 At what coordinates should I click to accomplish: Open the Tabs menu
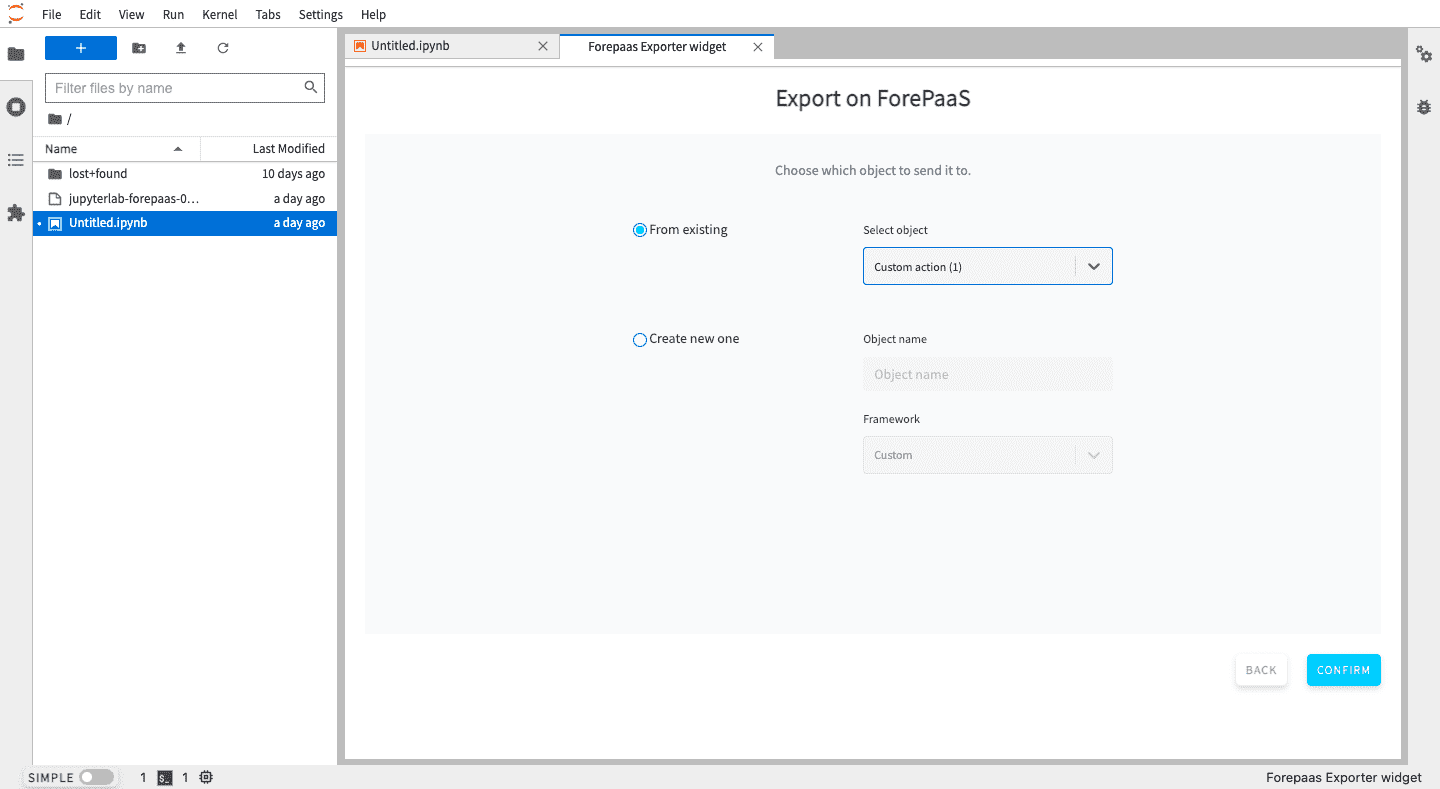point(268,15)
